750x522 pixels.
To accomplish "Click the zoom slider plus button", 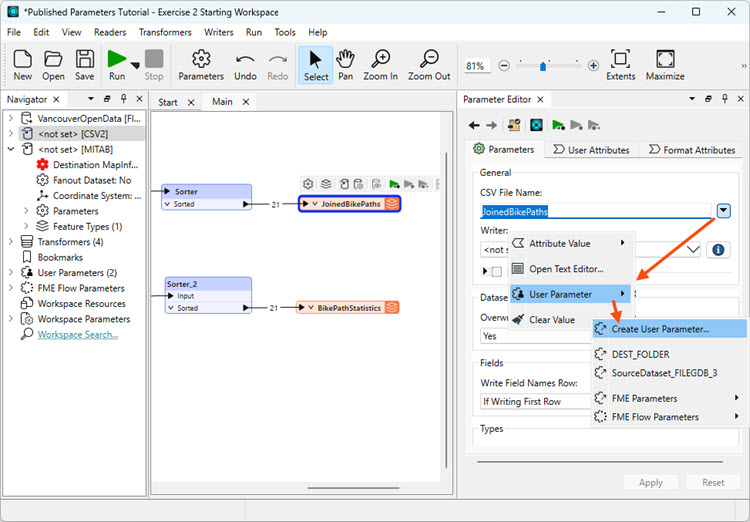I will (x=593, y=66).
